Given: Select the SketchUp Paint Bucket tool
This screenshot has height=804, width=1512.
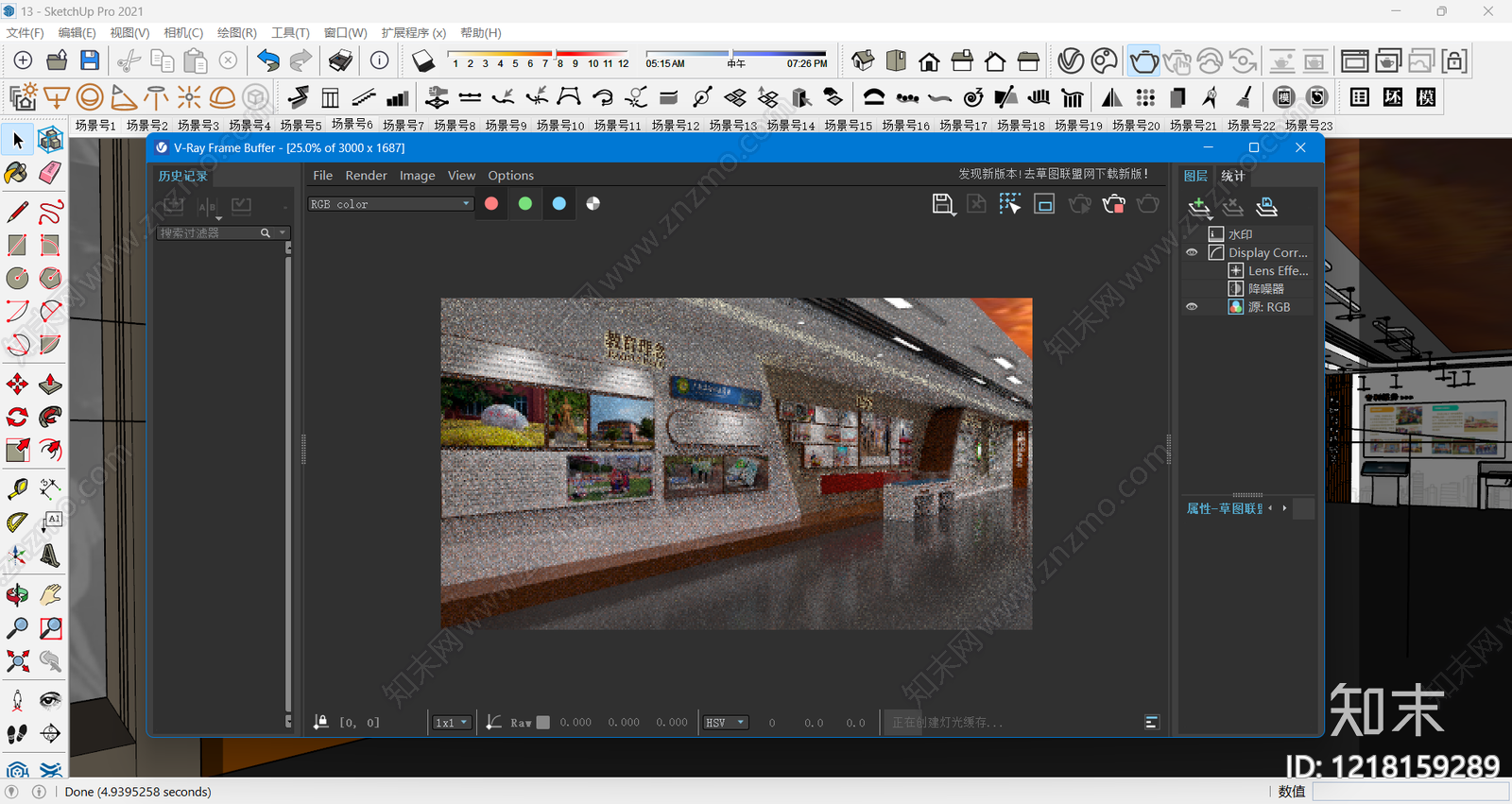Looking at the screenshot, I should [17, 172].
